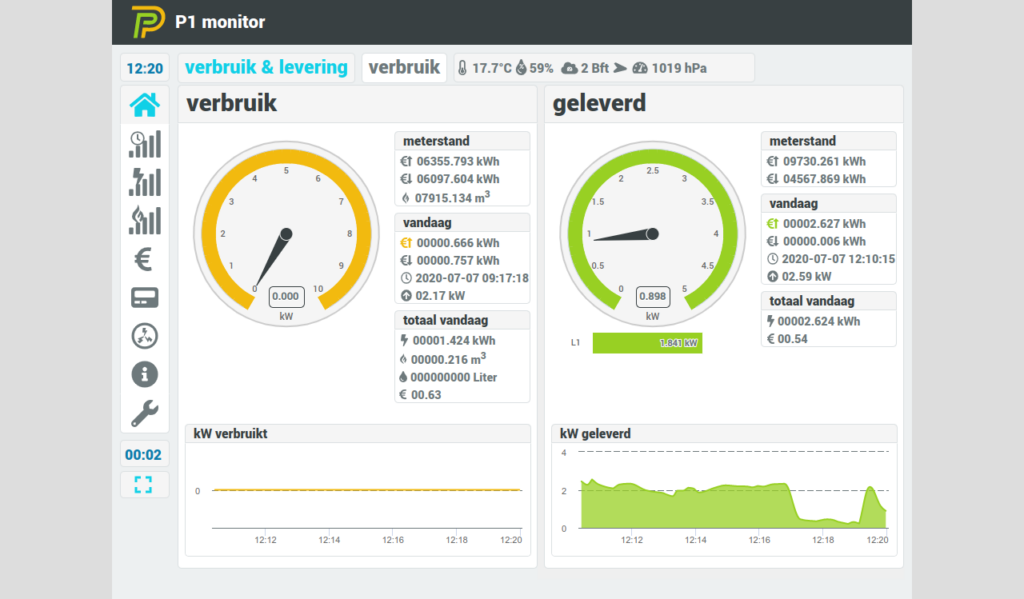Open the phase load circle icon
This screenshot has width=1024, height=599.
pyautogui.click(x=144, y=336)
